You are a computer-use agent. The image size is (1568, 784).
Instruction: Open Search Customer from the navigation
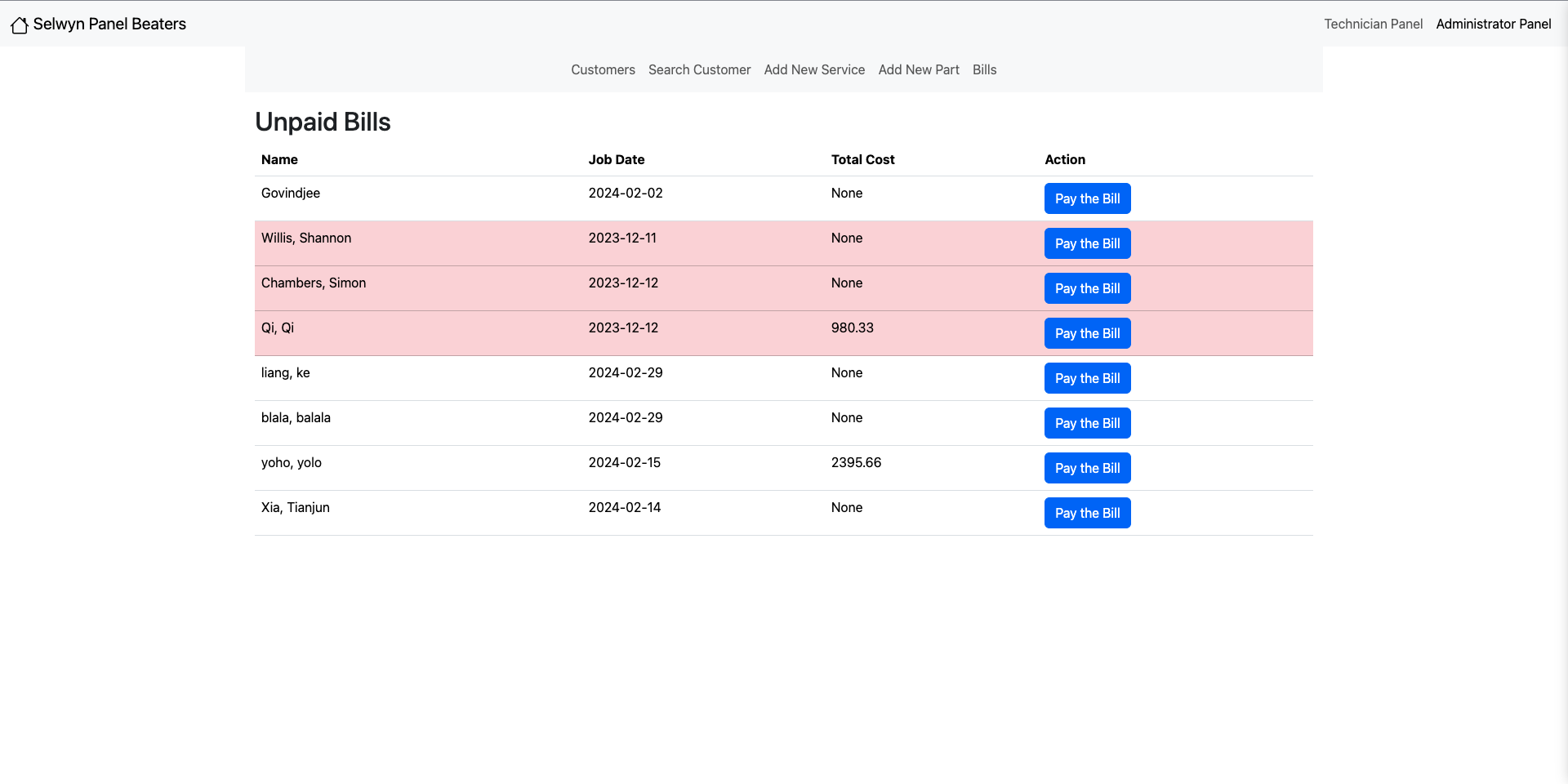coord(699,70)
